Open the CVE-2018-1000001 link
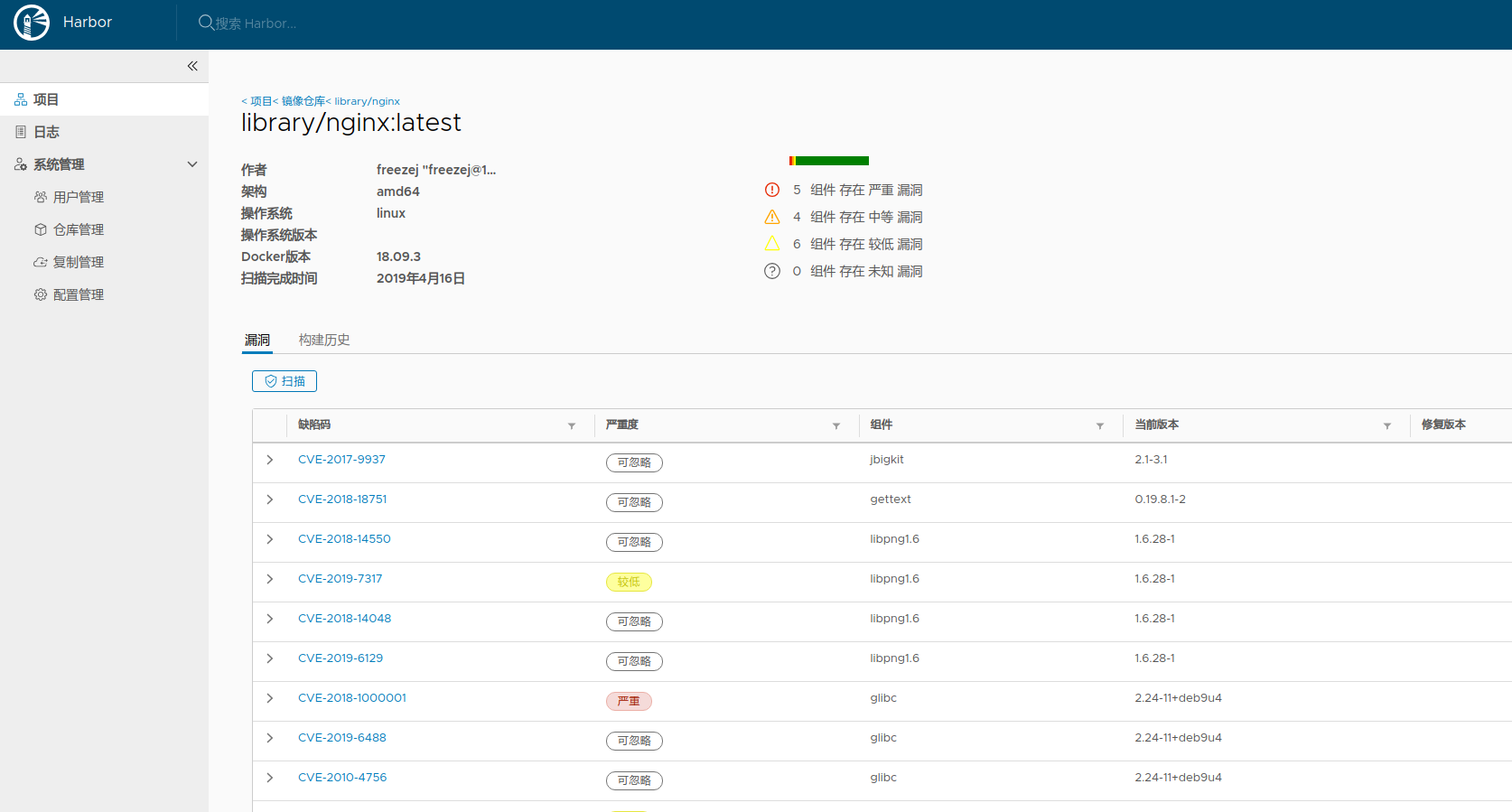 click(x=352, y=698)
